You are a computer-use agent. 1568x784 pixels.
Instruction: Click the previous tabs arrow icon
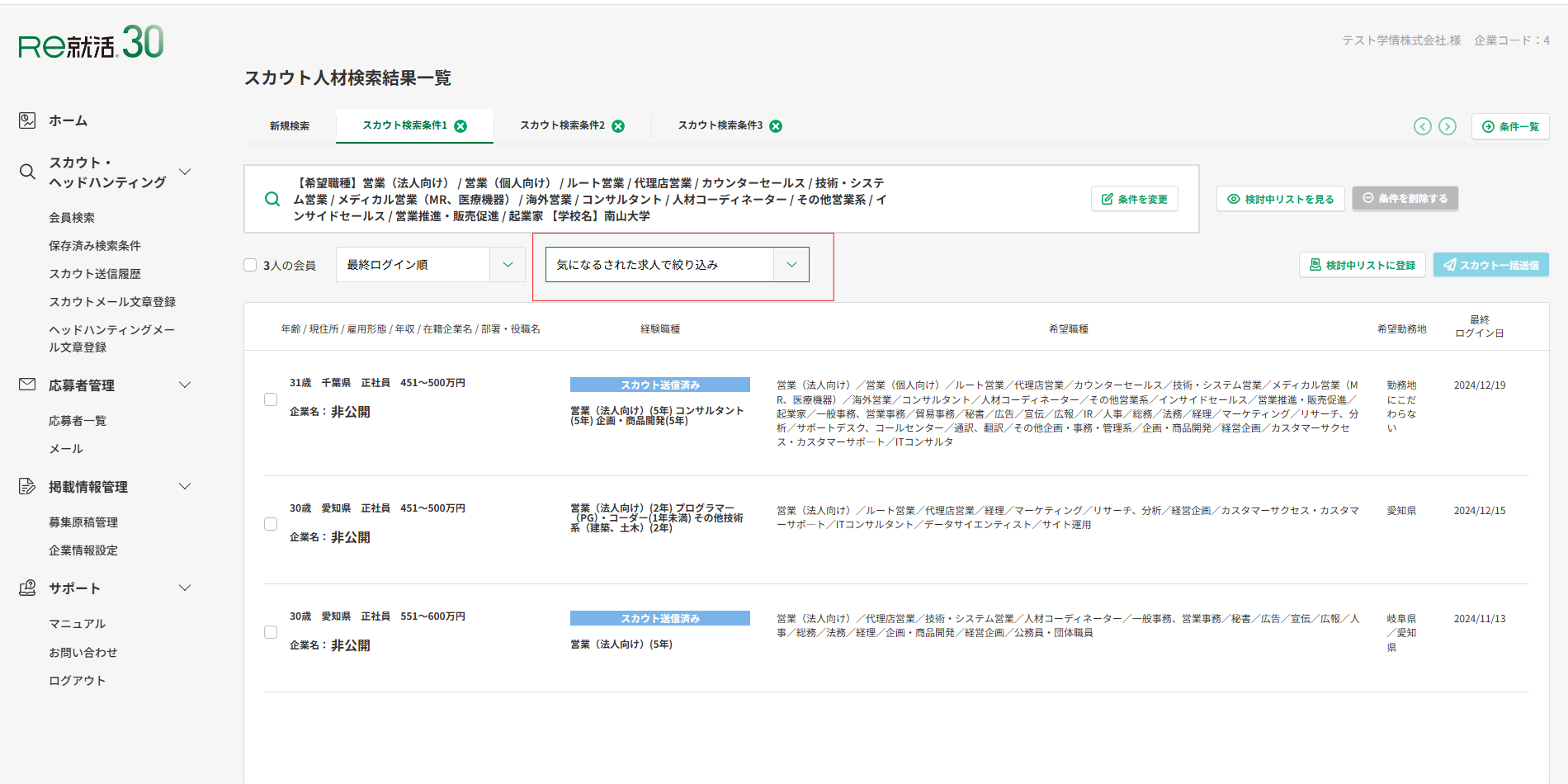1422,126
